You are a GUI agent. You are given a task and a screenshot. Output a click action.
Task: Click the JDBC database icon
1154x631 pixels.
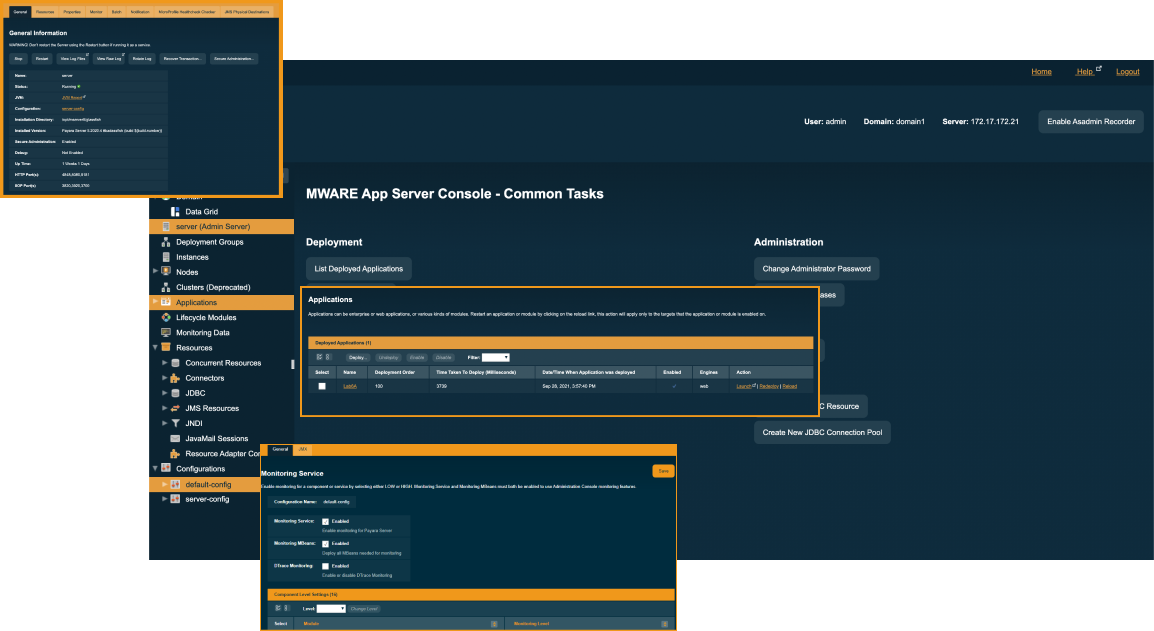[x=175, y=393]
